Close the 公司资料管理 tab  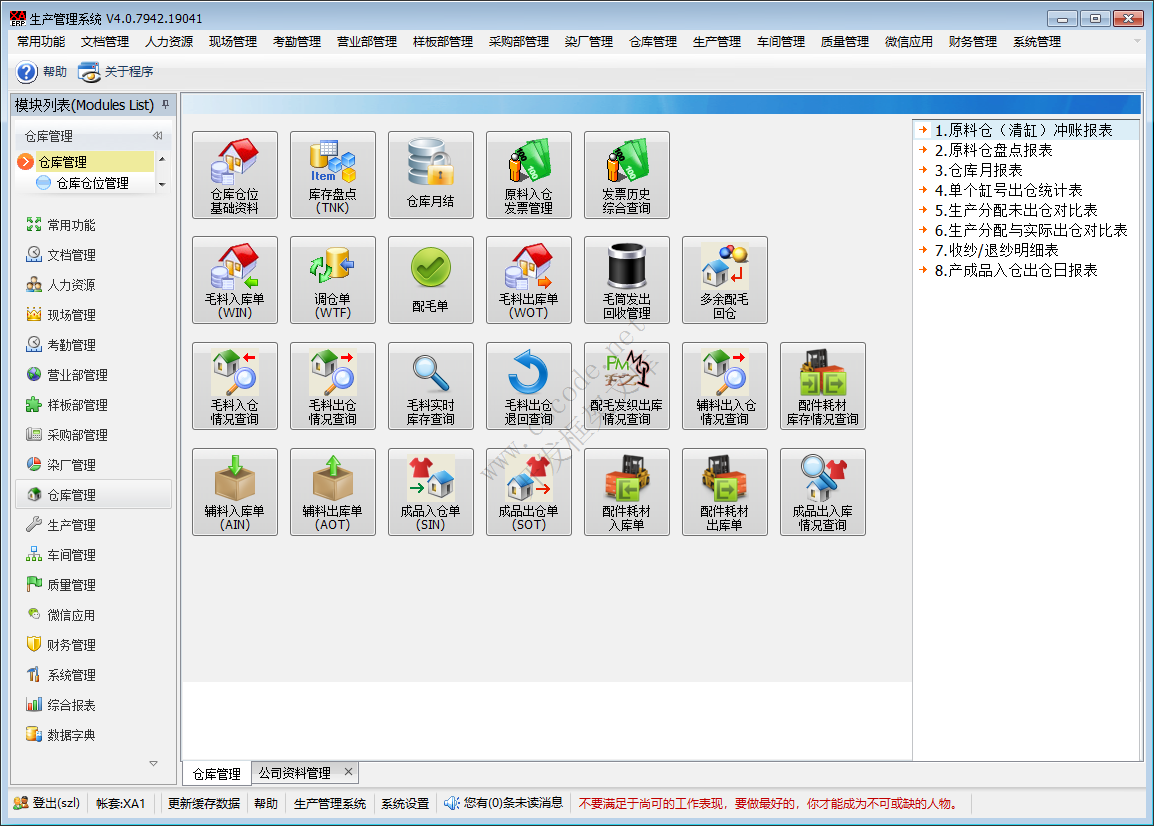[348, 772]
